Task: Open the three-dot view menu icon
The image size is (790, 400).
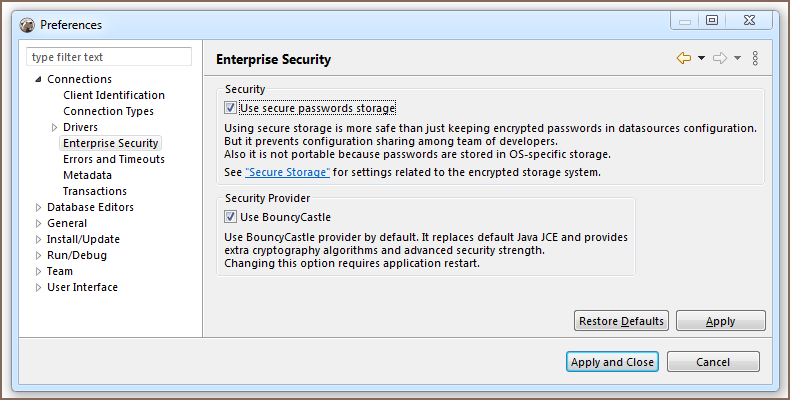Action: (755, 59)
